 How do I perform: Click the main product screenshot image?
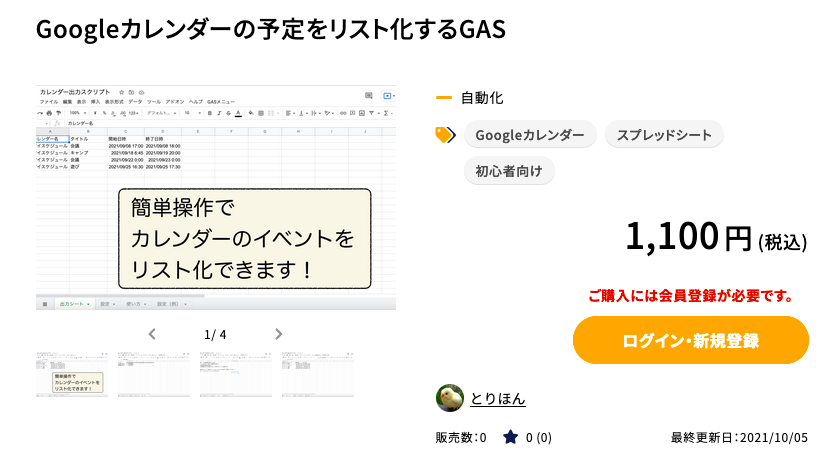coord(216,197)
